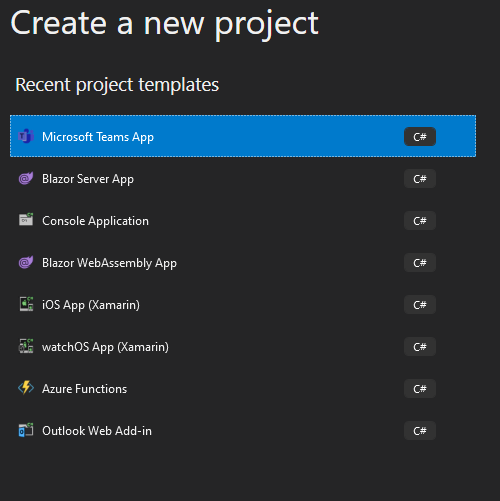Select the watchOS App (Xamarin) entry
The image size is (500, 501).
coord(243,347)
